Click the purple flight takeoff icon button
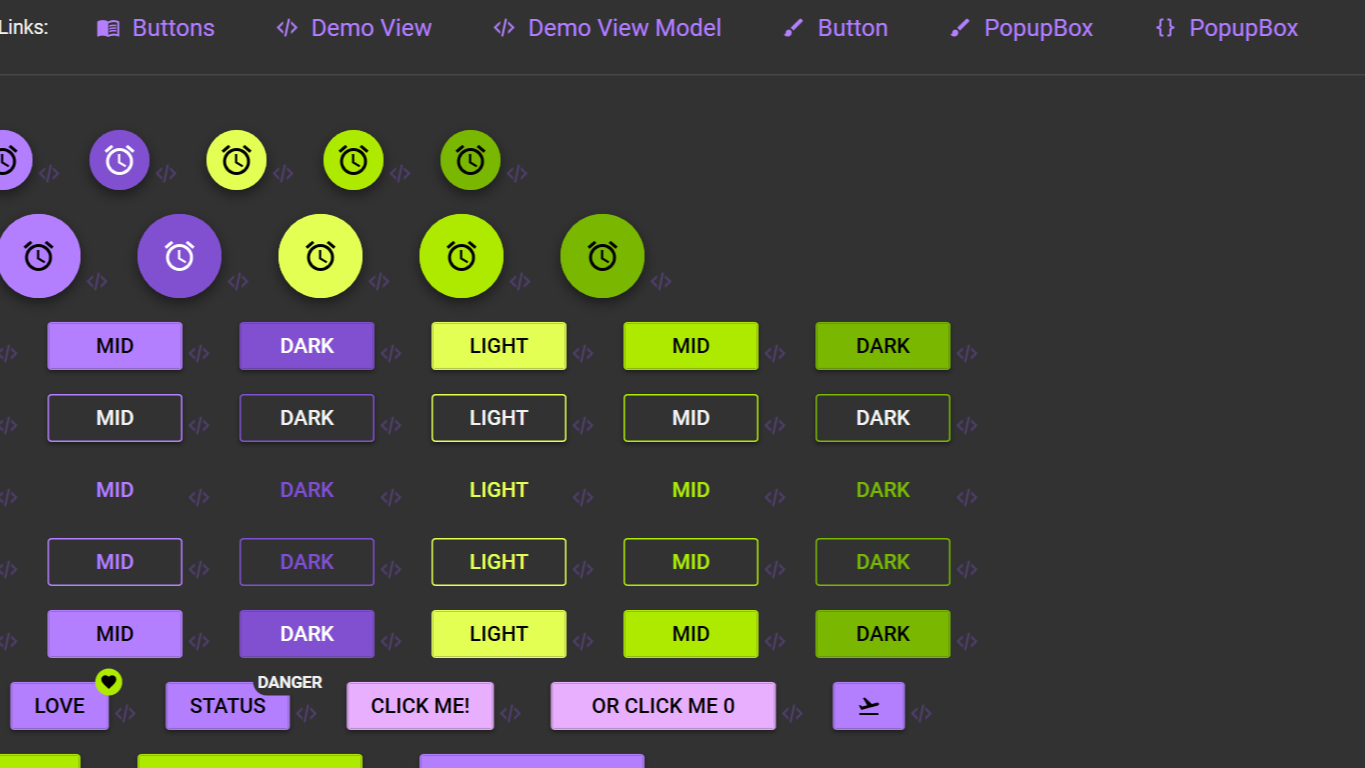The width and height of the screenshot is (1365, 768). pyautogui.click(x=868, y=705)
